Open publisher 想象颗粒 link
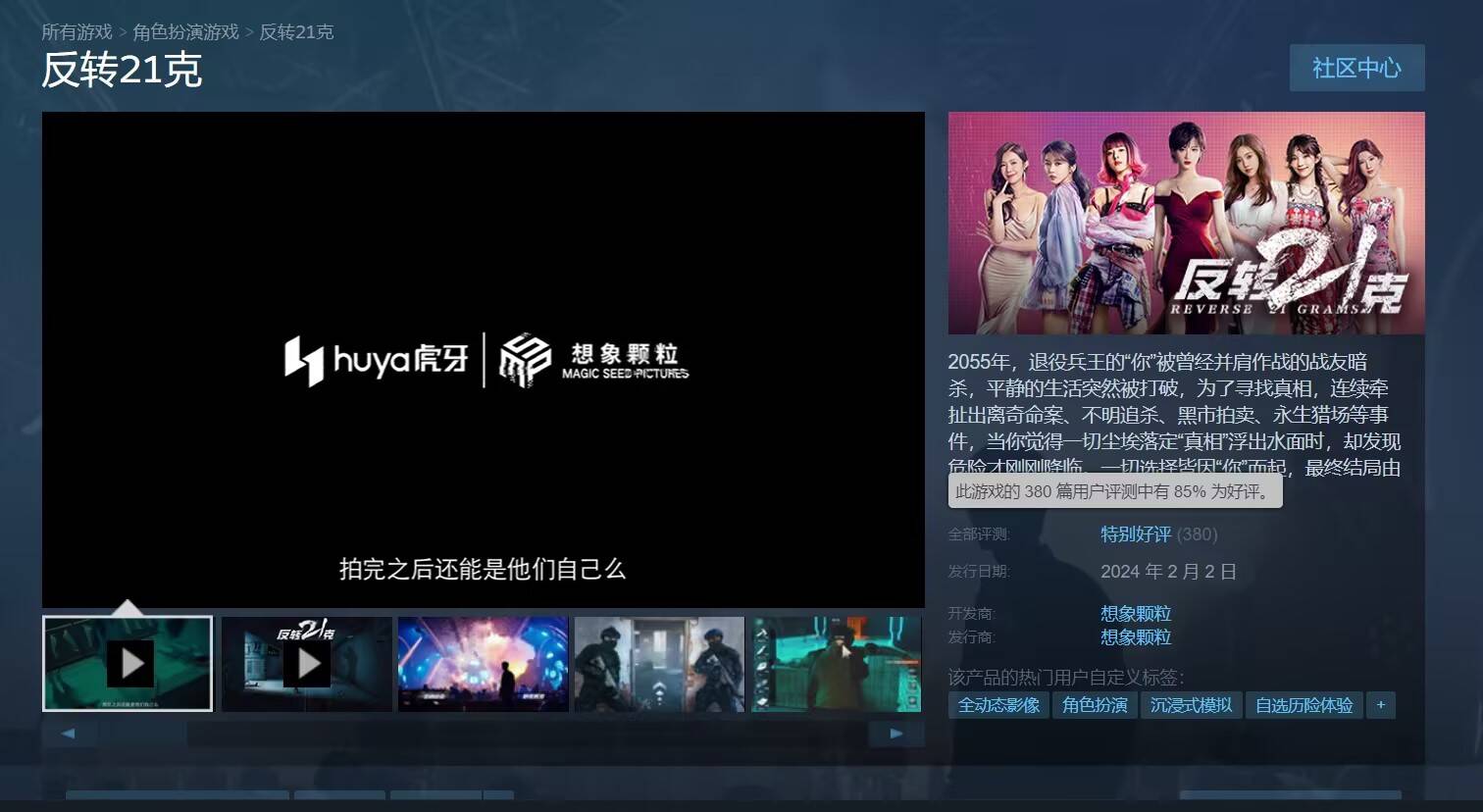1483x812 pixels. tap(1136, 637)
